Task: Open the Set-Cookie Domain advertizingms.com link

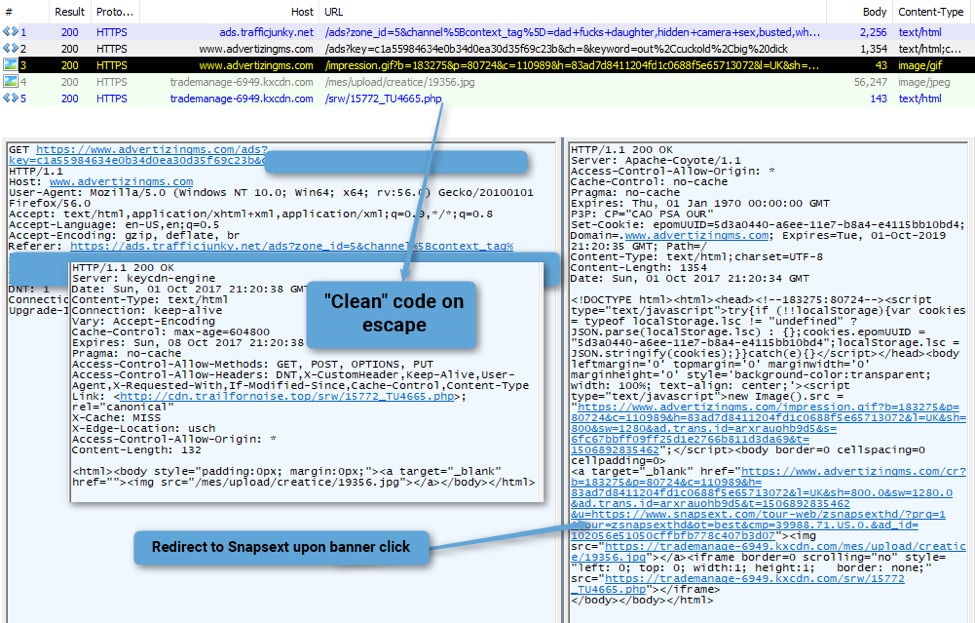Action: click(696, 236)
